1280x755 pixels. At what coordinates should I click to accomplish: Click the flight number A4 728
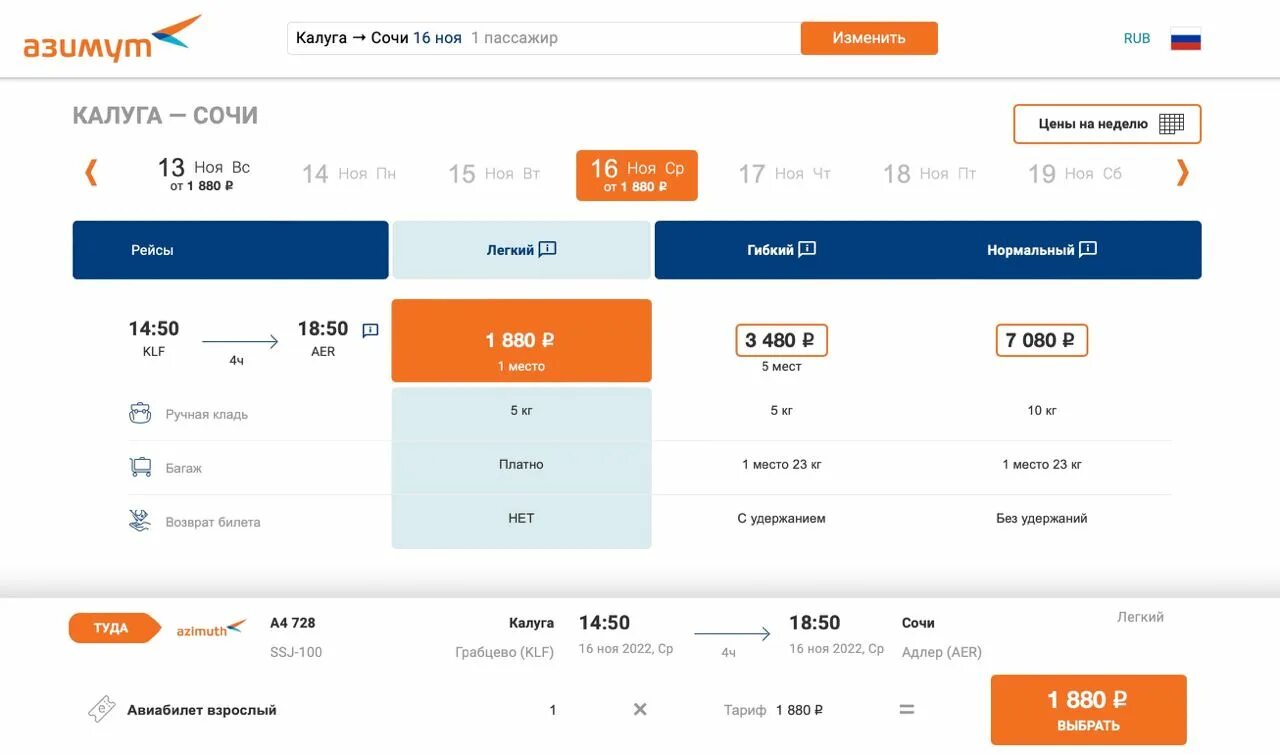click(x=292, y=623)
